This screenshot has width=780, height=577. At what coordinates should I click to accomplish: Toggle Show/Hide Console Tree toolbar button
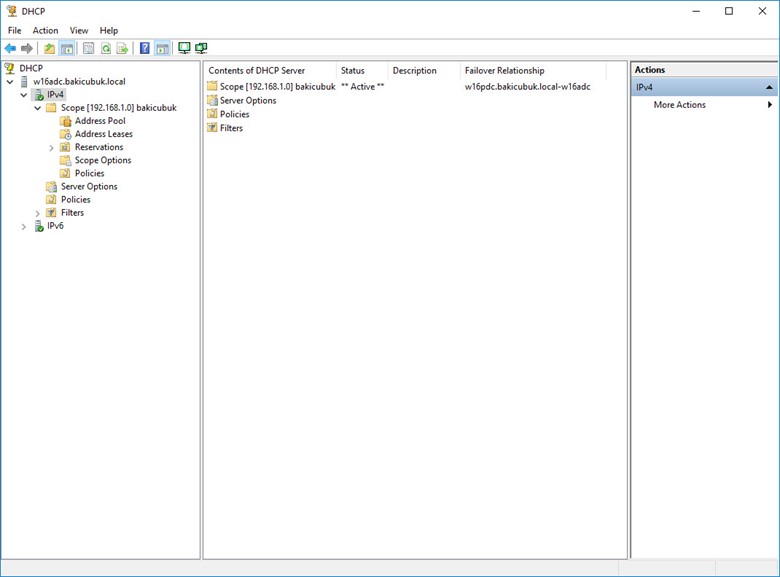pos(66,48)
